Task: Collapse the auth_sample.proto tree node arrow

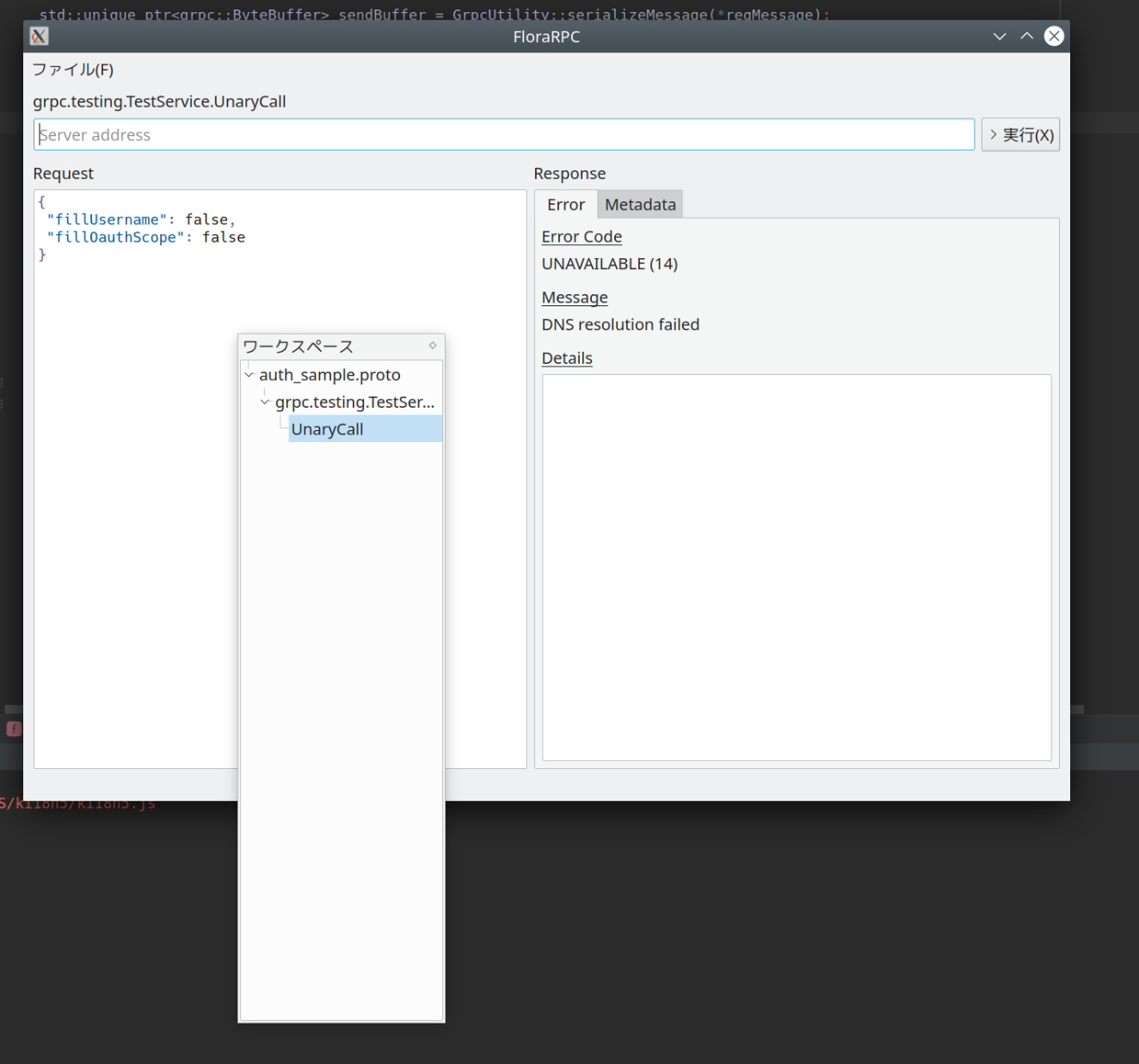Action: click(249, 375)
